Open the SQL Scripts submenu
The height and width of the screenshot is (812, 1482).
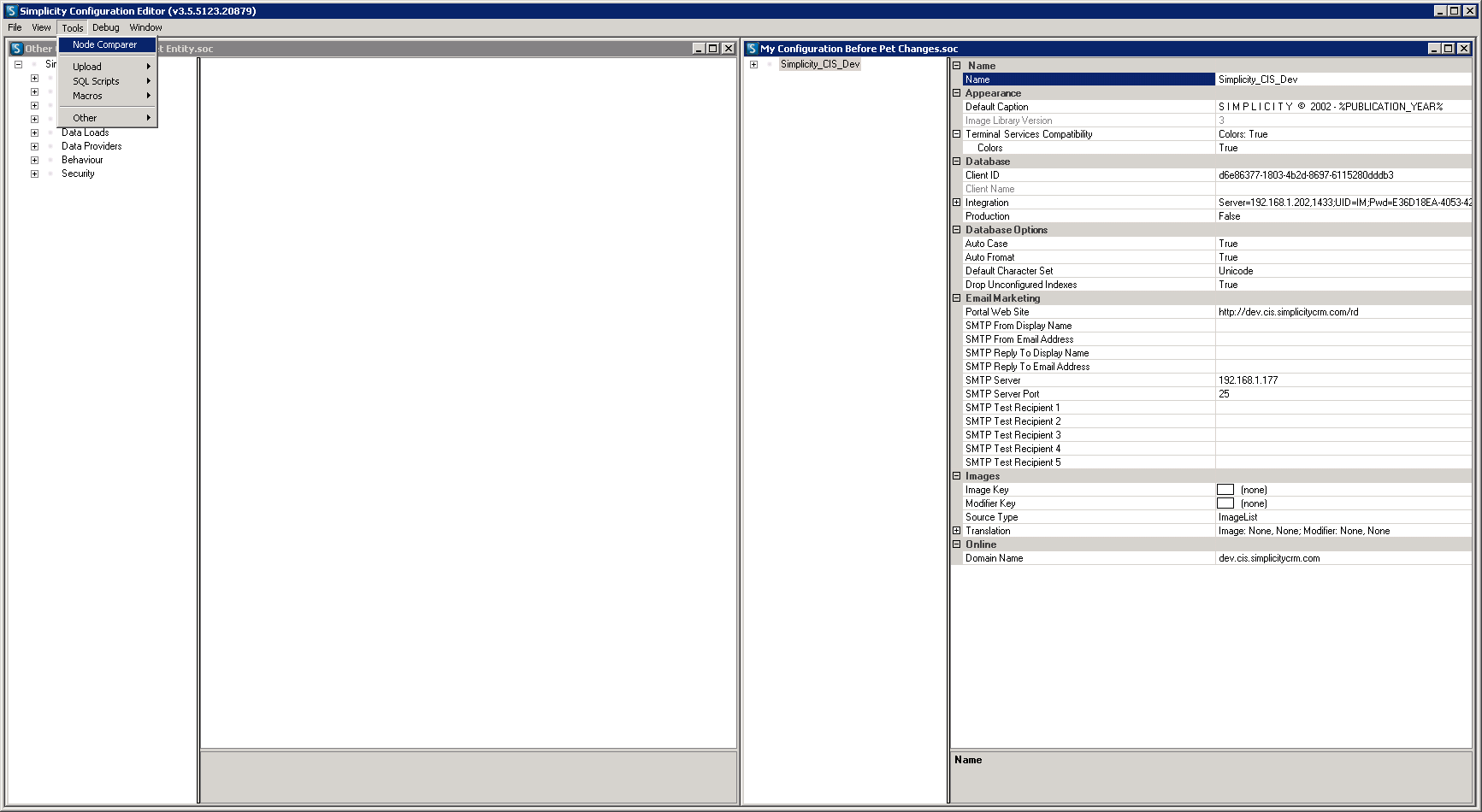(107, 81)
